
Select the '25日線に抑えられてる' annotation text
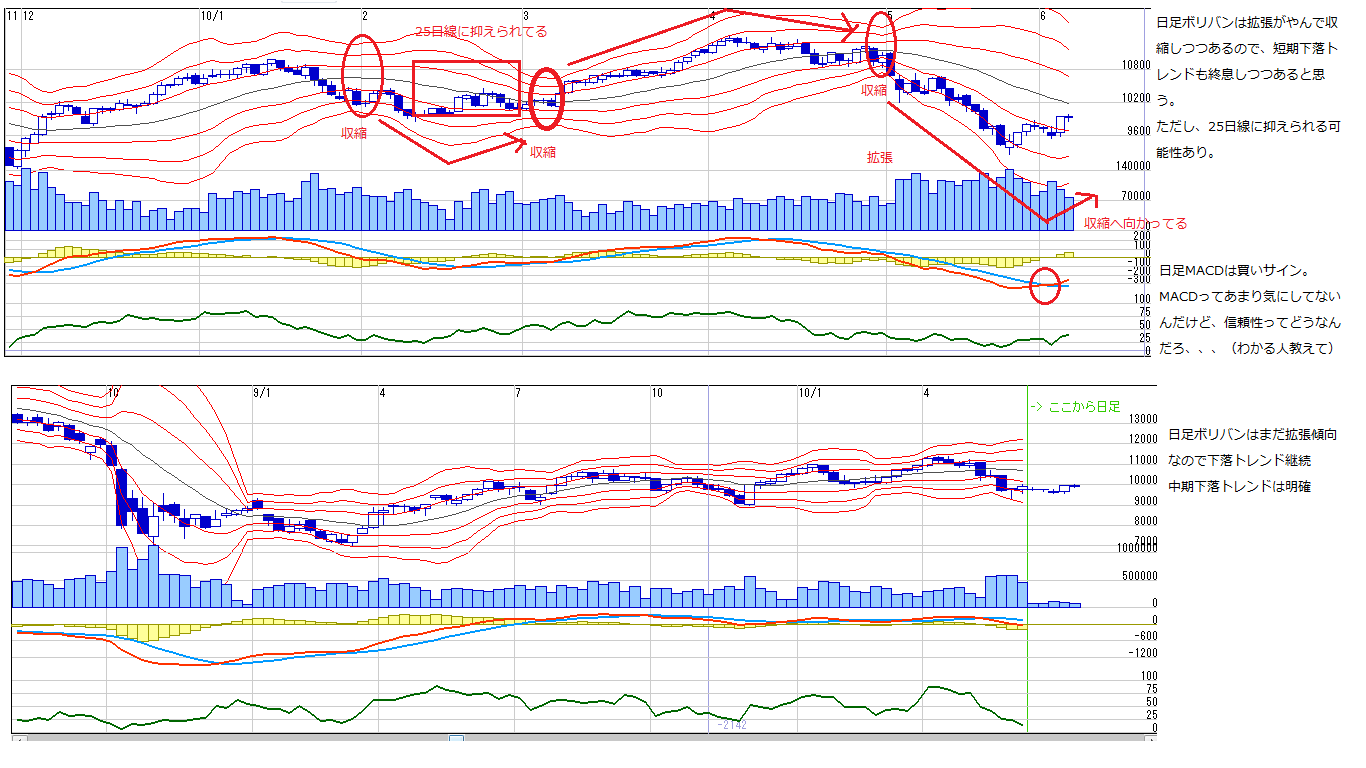click(481, 32)
